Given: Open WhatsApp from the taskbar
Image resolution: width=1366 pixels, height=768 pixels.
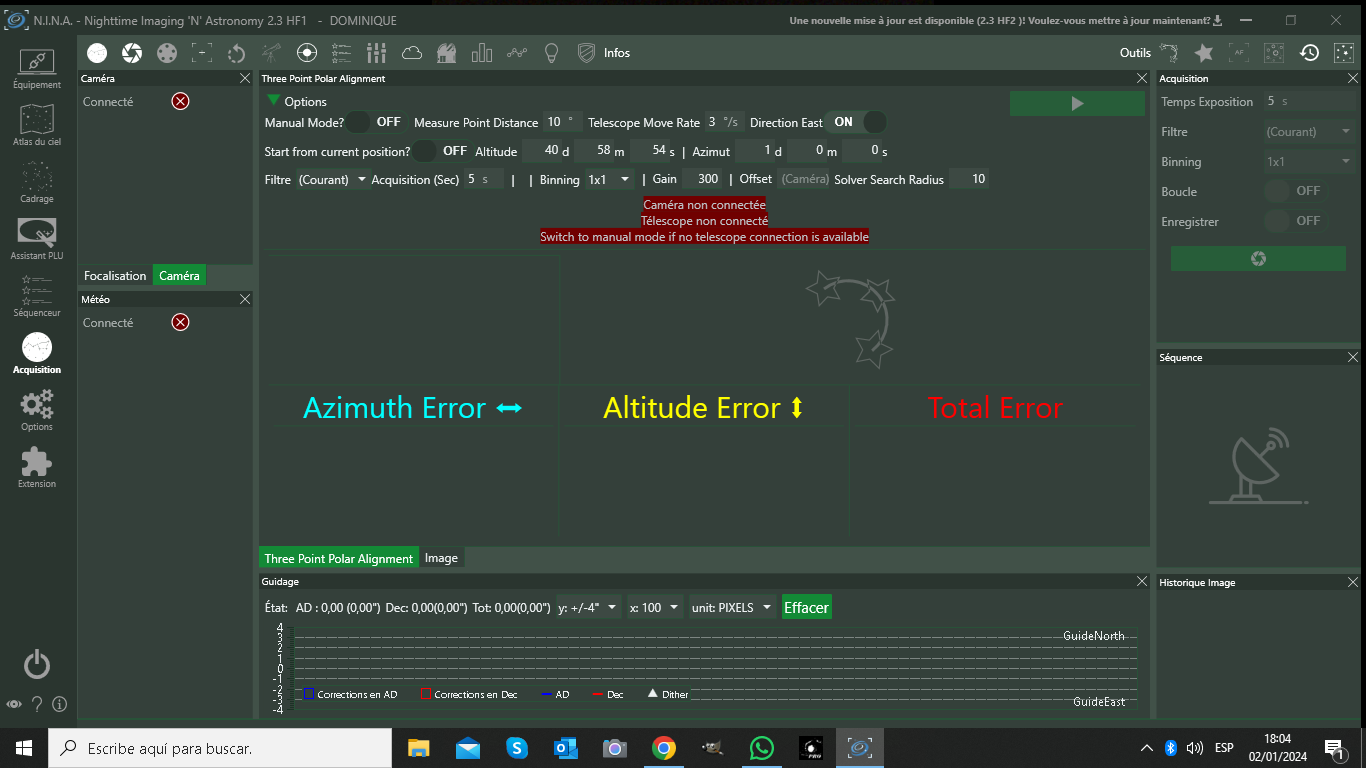Looking at the screenshot, I should 762,748.
